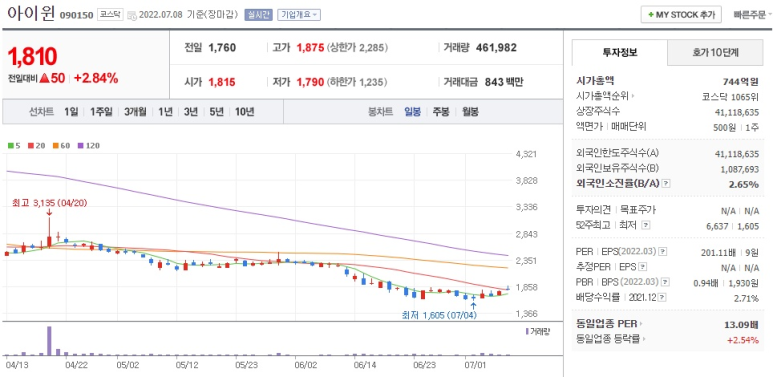The image size is (773, 377).
Task: Click the 외국인보유주식수 value 1,087,693
Action: 739,169
